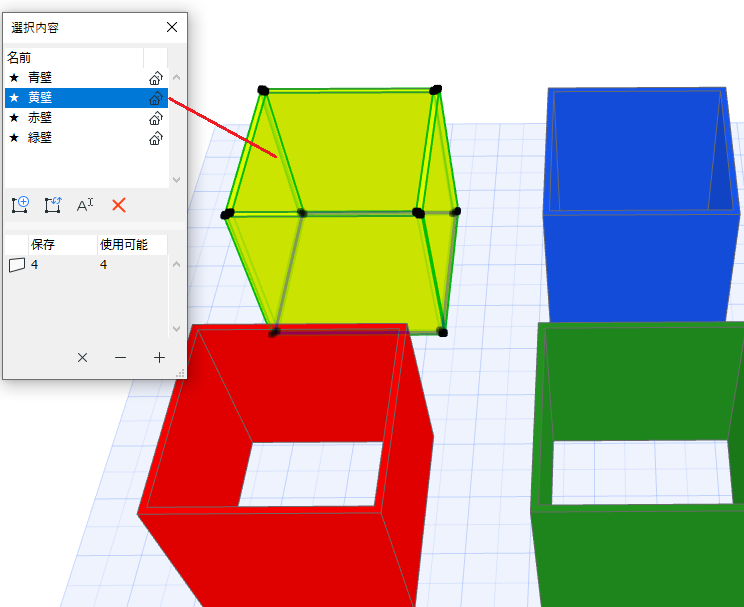Click the small X button beside minus
744x607 pixels.
[x=83, y=357]
